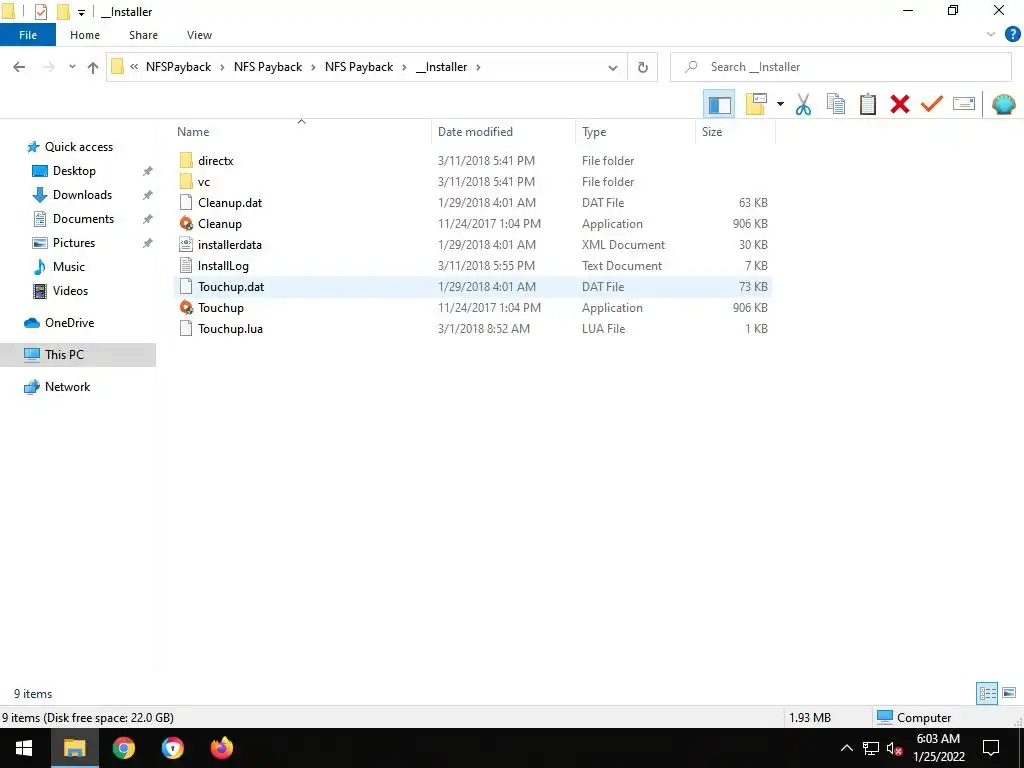The image size is (1024, 768).
Task: Click the Copy documents icon
Action: (x=835, y=104)
